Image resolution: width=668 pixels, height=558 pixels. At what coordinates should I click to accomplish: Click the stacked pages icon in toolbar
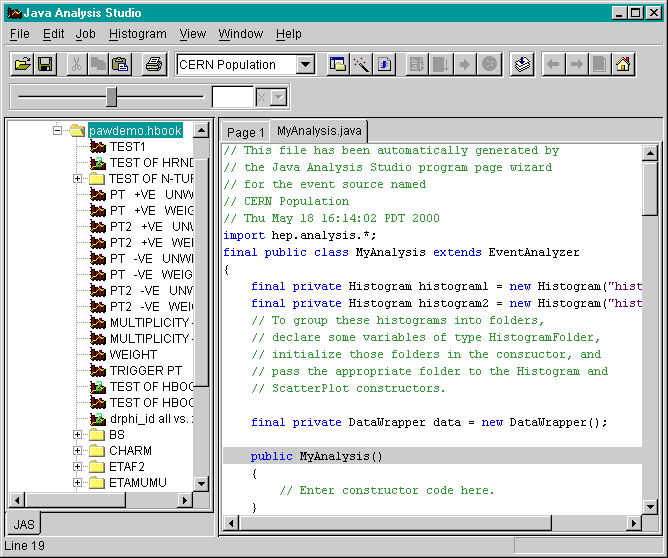522,65
